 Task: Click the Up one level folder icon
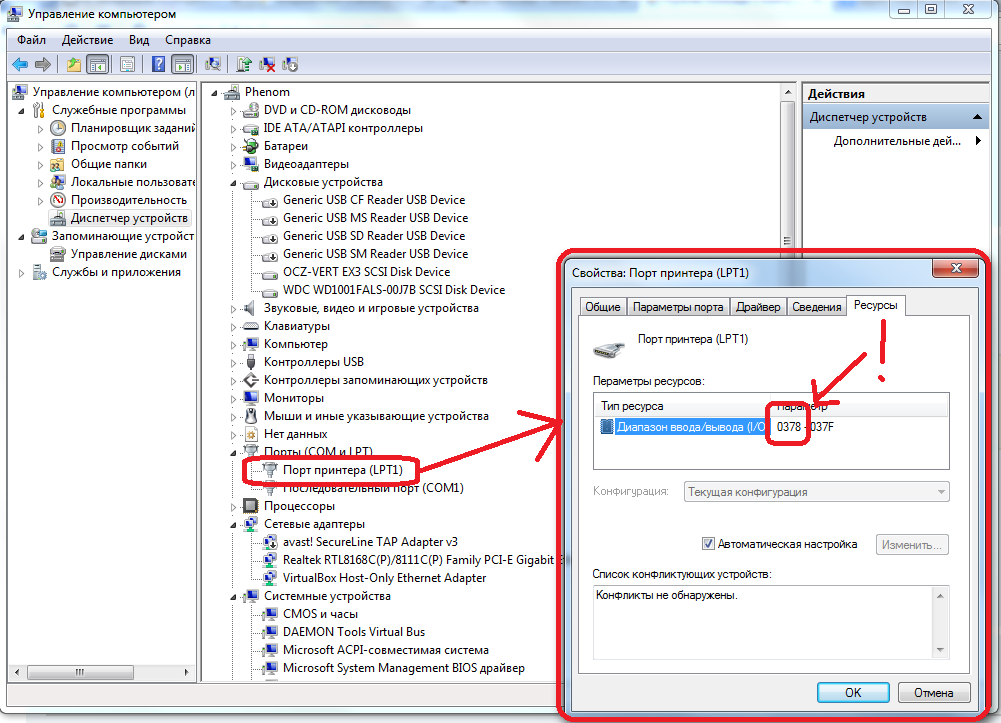coord(74,64)
